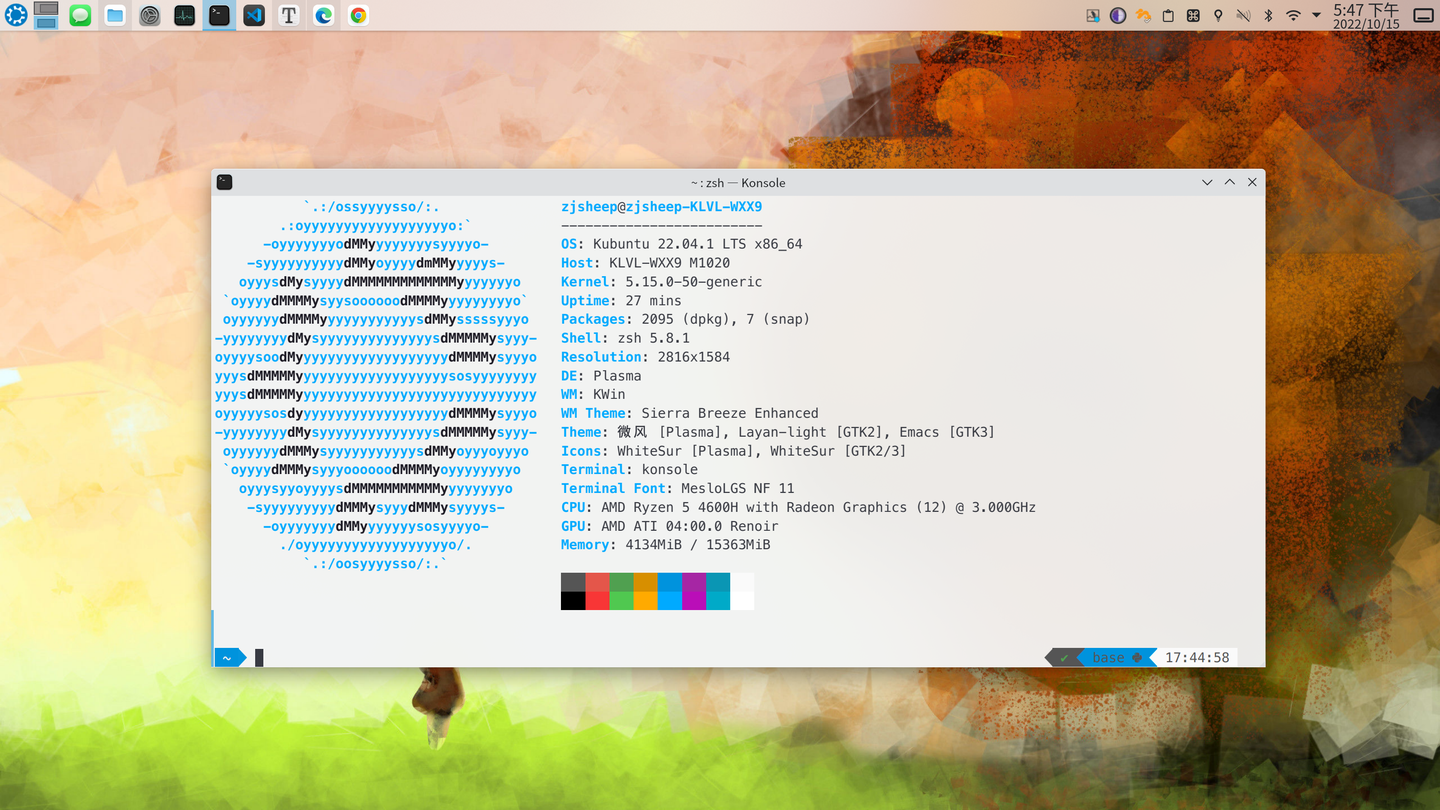Open the orange updates tray icon
The height and width of the screenshot is (810, 1440).
pos(1143,16)
